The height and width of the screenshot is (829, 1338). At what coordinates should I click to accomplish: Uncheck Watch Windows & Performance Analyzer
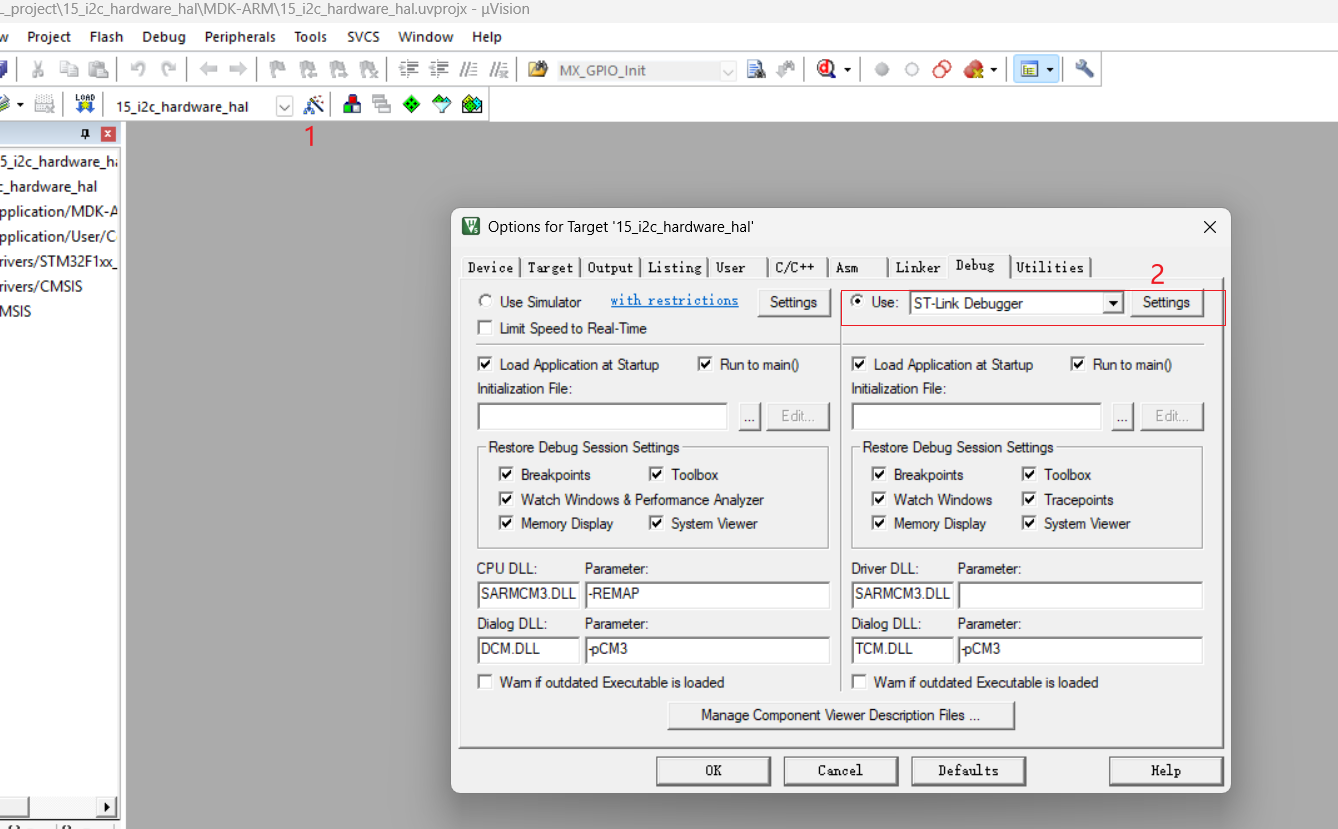(x=506, y=499)
